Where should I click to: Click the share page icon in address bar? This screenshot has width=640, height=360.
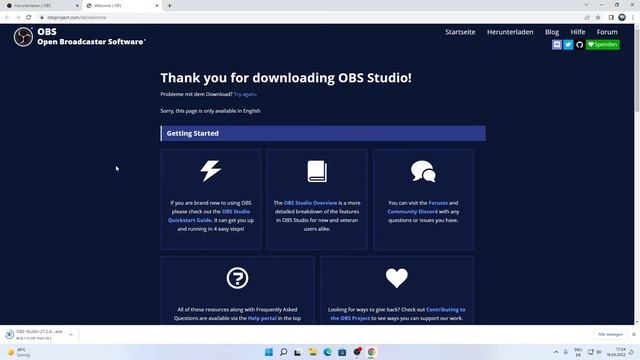[x=587, y=17]
